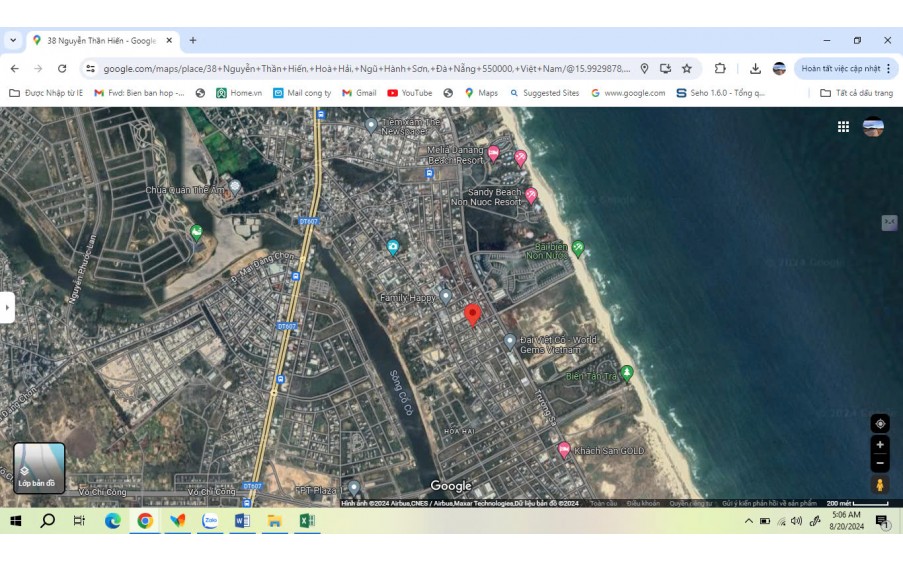Image resolution: width=903 pixels, height=563 pixels.
Task: Click the Khách Sạn GOLD hotel marker
Action: 564,450
